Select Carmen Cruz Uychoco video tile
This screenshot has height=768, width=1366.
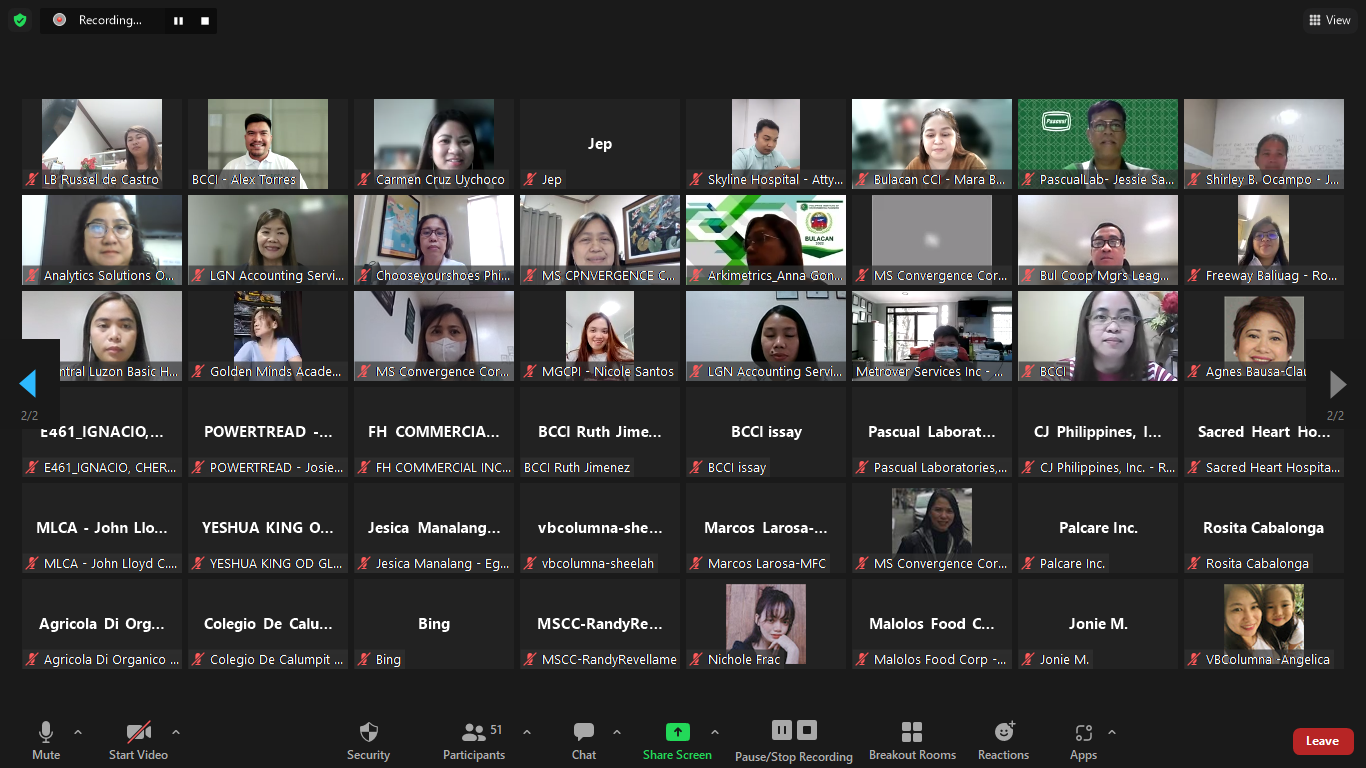tap(434, 144)
